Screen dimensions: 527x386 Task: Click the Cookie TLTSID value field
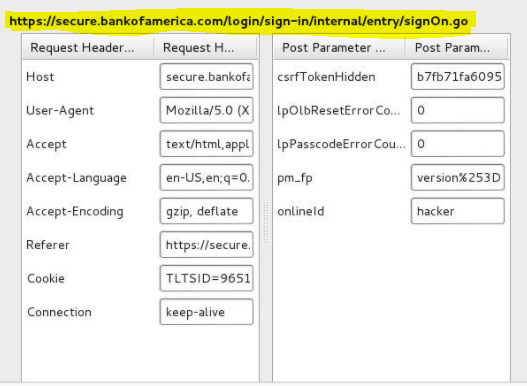click(206, 278)
